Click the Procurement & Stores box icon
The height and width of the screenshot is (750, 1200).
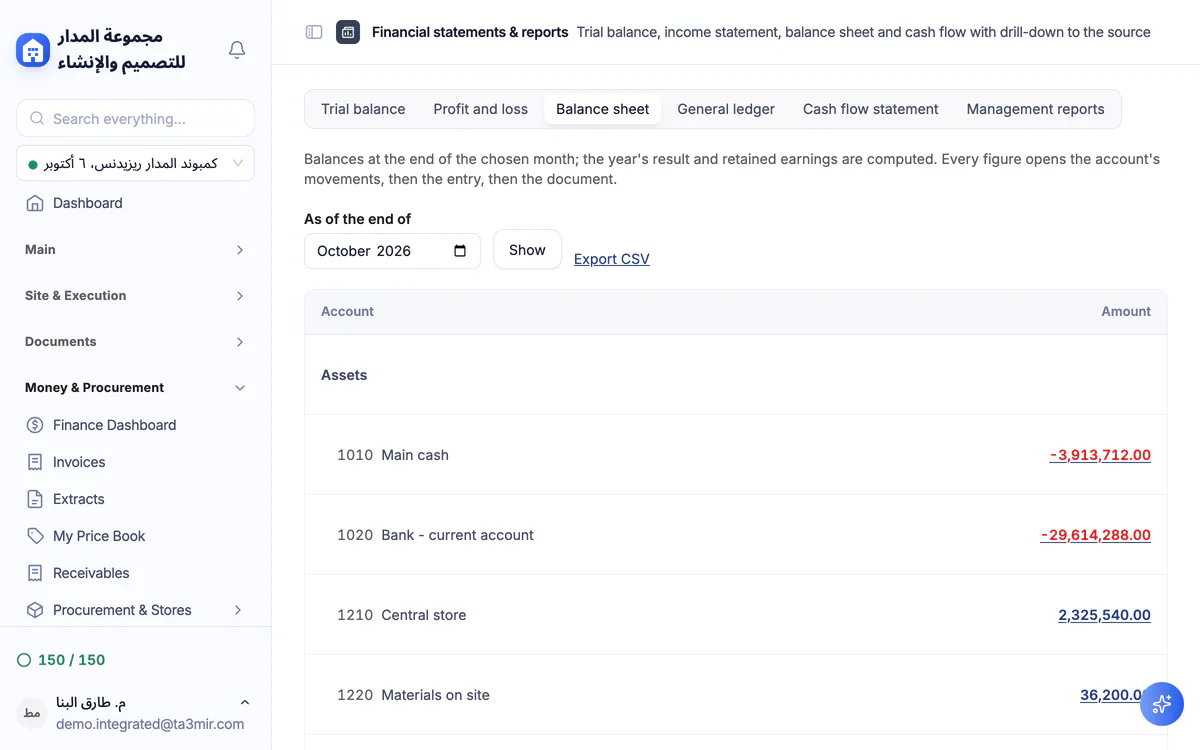35,610
